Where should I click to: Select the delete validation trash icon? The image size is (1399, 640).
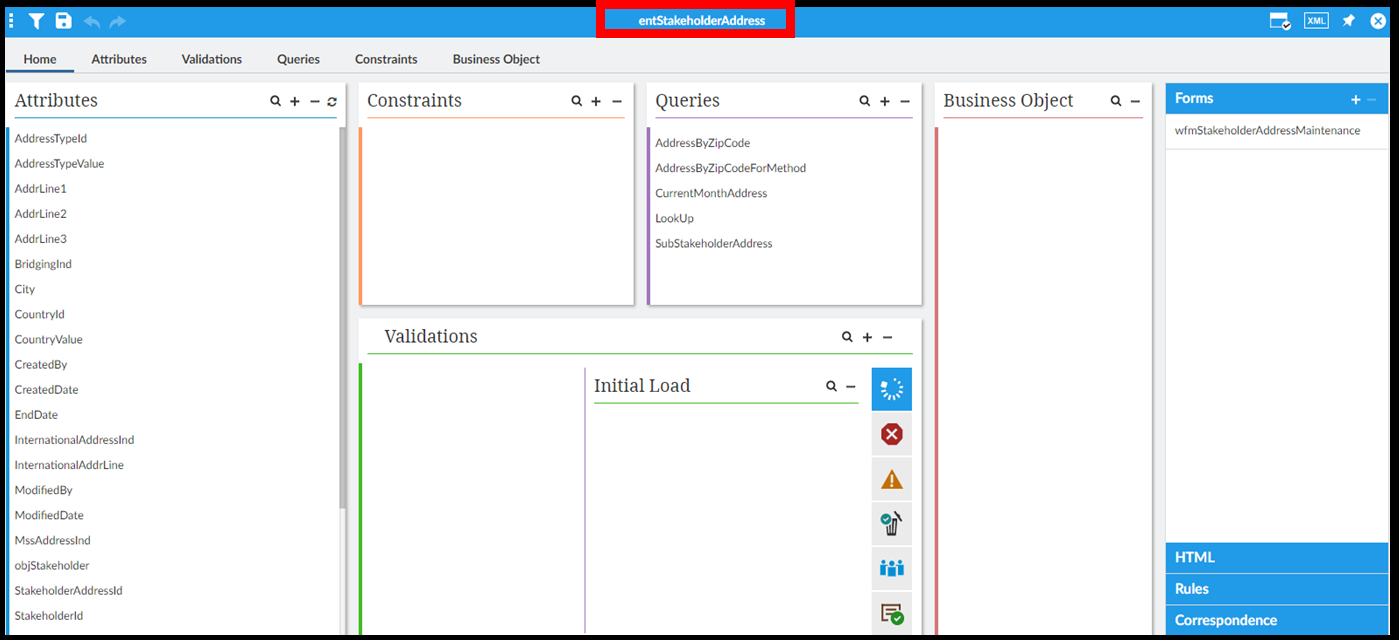point(892,523)
